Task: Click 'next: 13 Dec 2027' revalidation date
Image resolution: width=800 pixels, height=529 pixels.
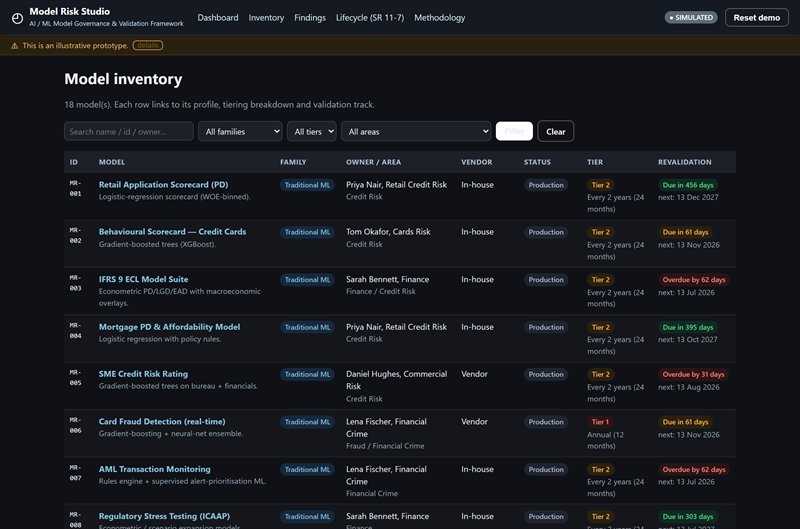Action: (688, 197)
